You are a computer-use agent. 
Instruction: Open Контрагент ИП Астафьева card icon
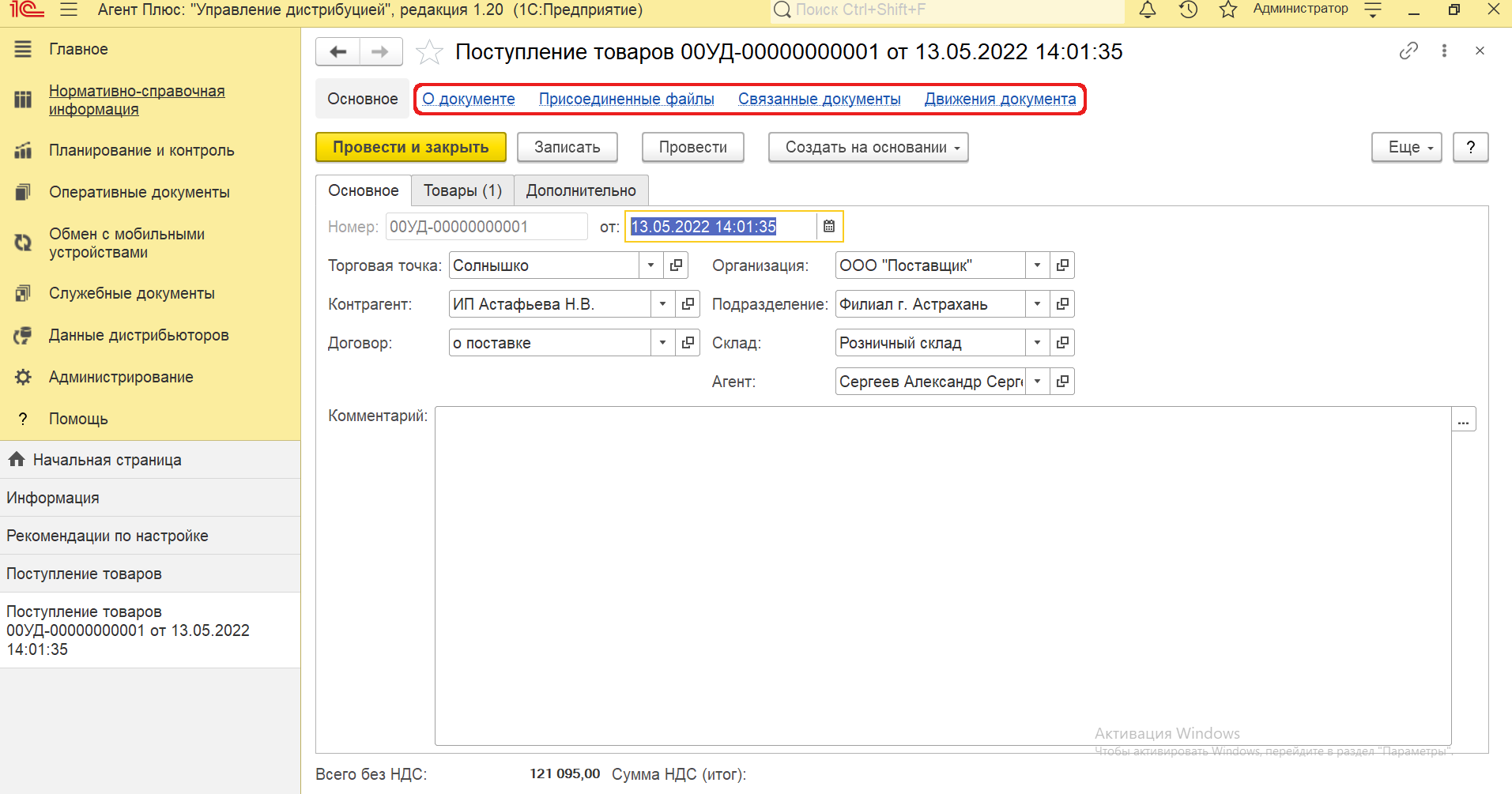pos(688,304)
